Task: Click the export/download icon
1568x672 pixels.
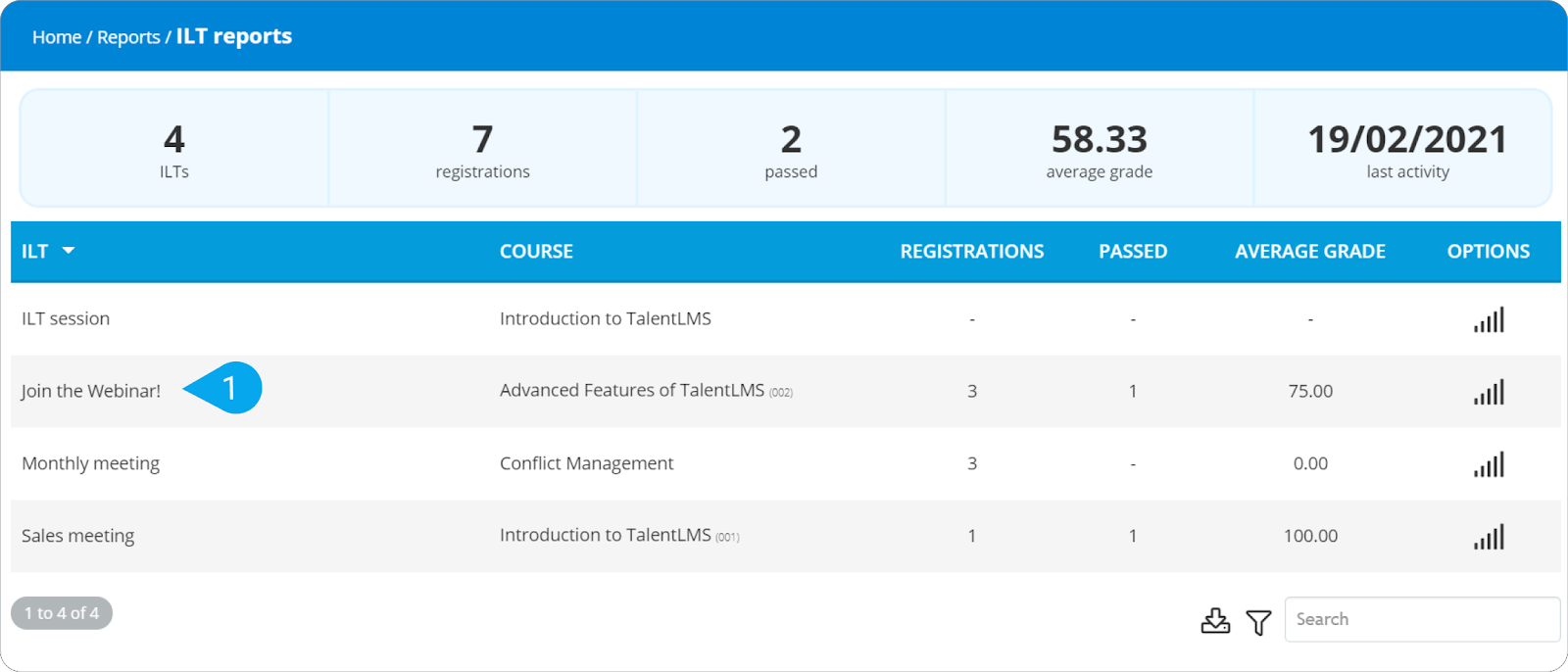Action: point(1215,620)
